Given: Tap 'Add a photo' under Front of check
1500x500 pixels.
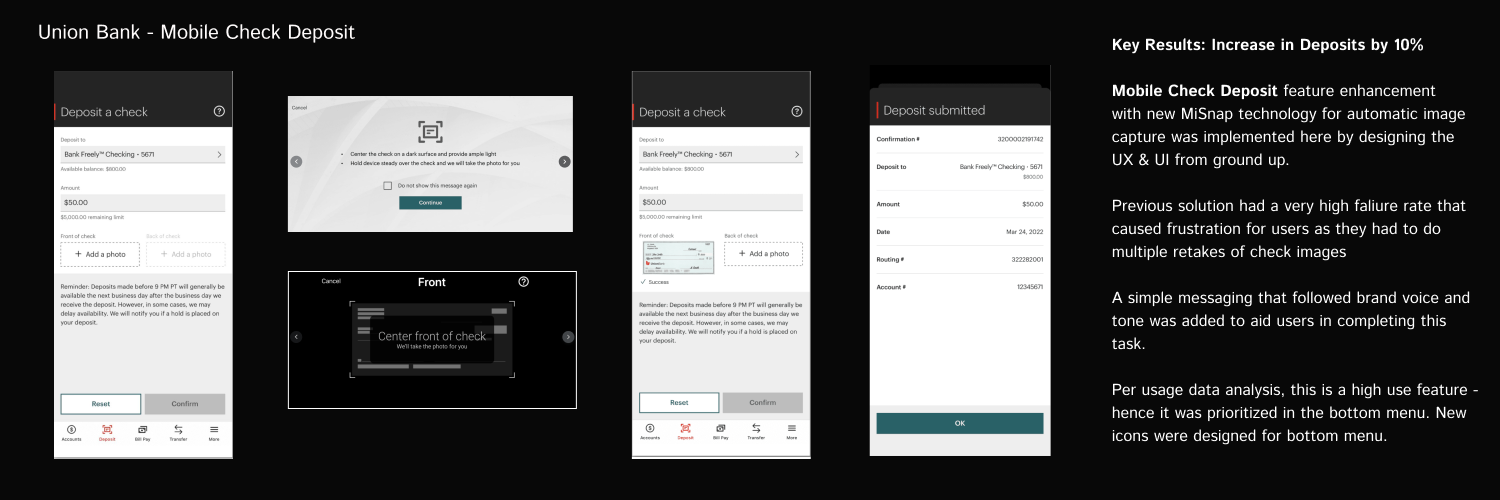Looking at the screenshot, I should (x=100, y=254).
